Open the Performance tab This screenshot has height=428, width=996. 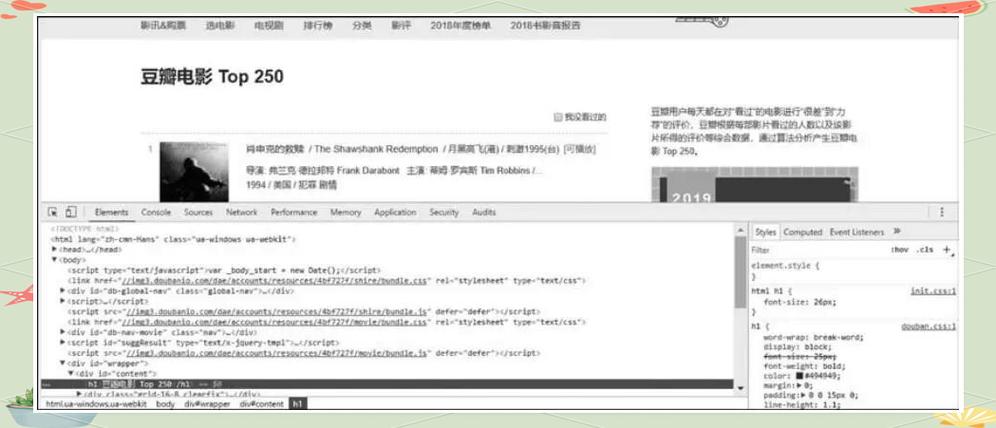[x=293, y=212]
